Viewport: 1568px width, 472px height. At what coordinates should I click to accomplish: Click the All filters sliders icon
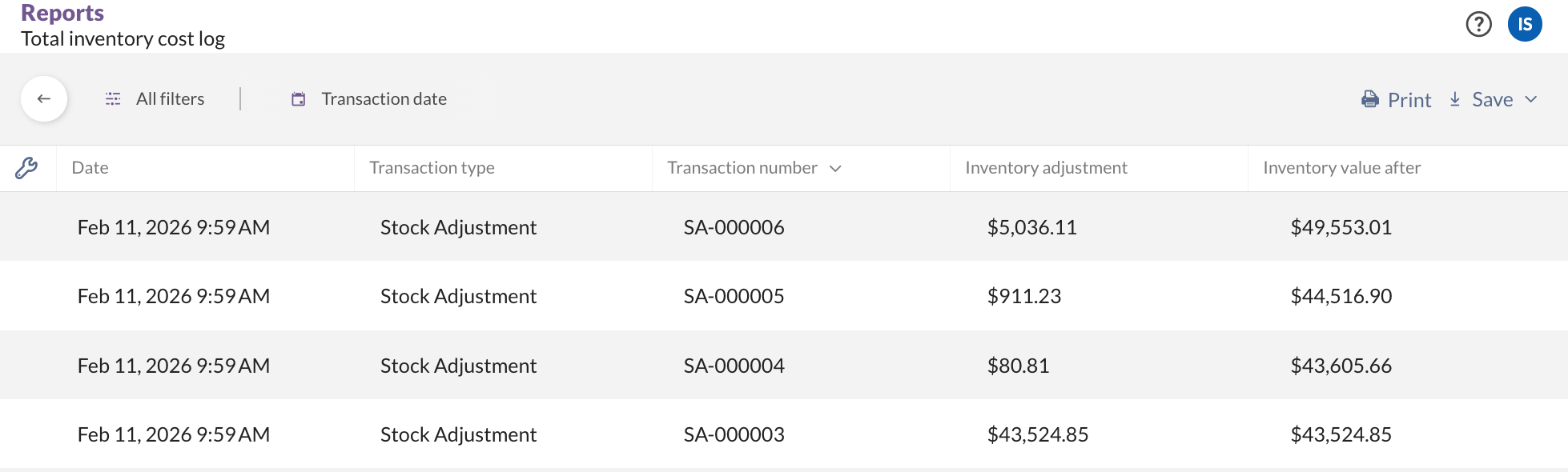click(113, 99)
